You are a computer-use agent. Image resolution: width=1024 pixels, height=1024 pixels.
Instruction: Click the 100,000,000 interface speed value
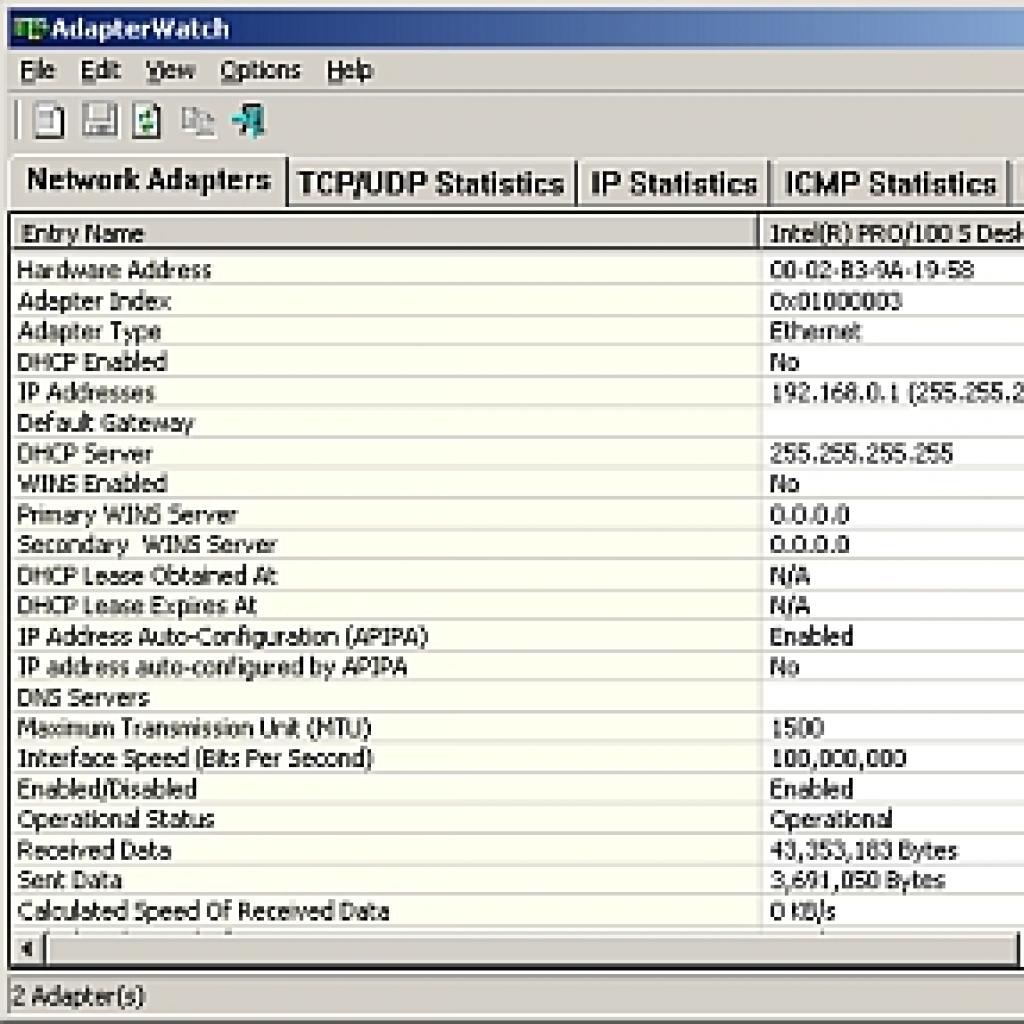pyautogui.click(x=839, y=758)
